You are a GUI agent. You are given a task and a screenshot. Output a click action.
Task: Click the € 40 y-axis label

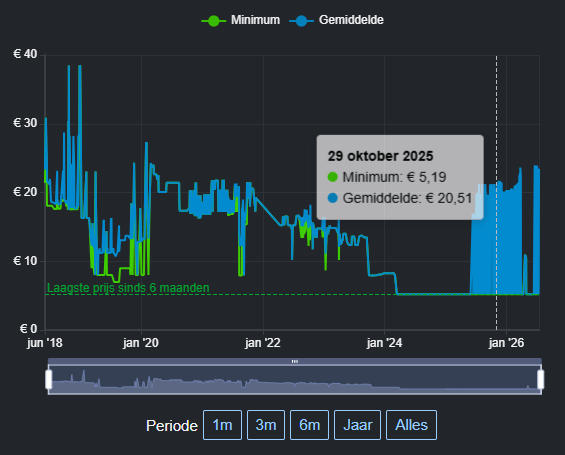25,54
